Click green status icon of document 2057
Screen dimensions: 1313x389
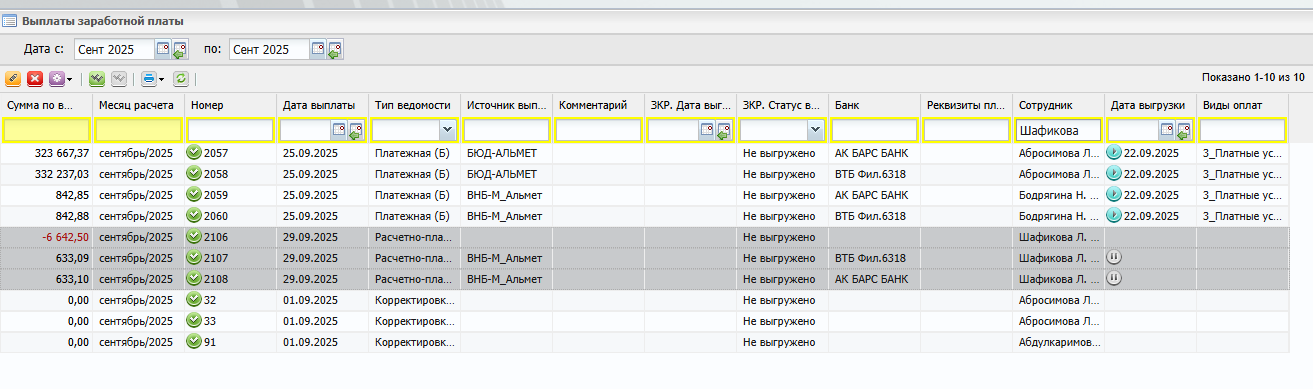(x=194, y=153)
